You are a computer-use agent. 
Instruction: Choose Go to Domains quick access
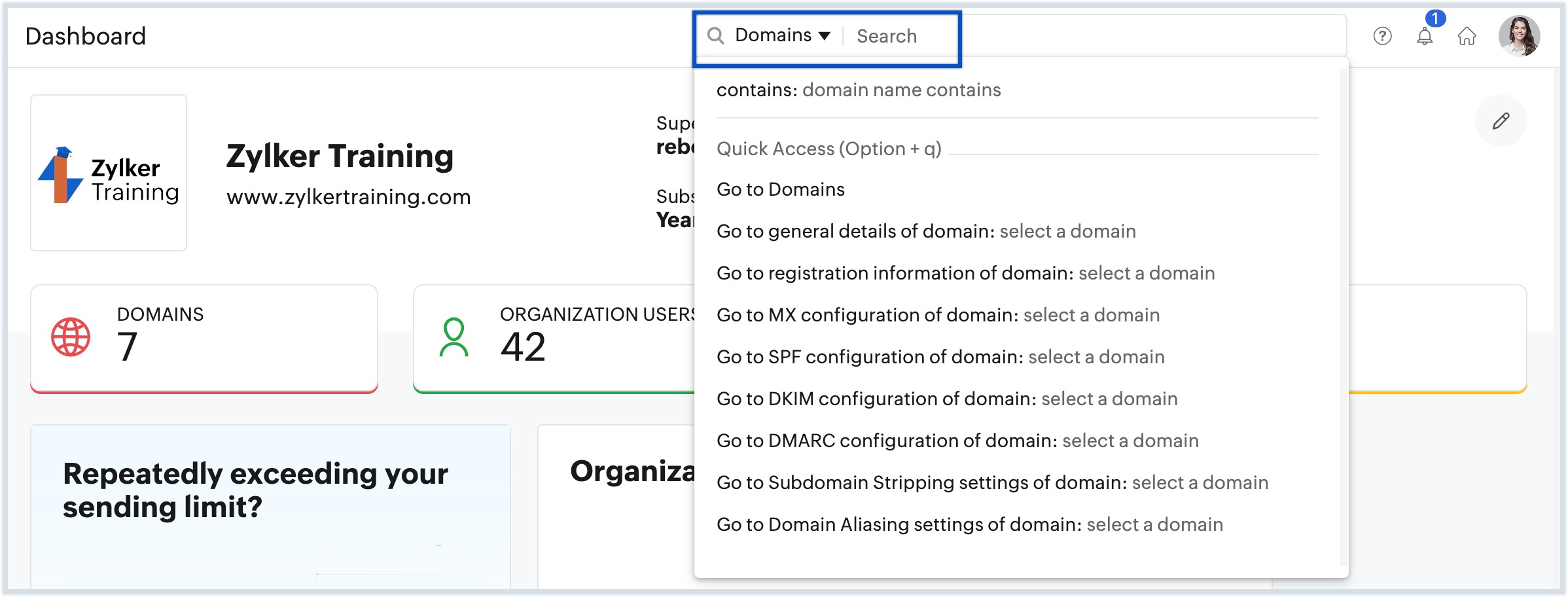click(x=780, y=189)
